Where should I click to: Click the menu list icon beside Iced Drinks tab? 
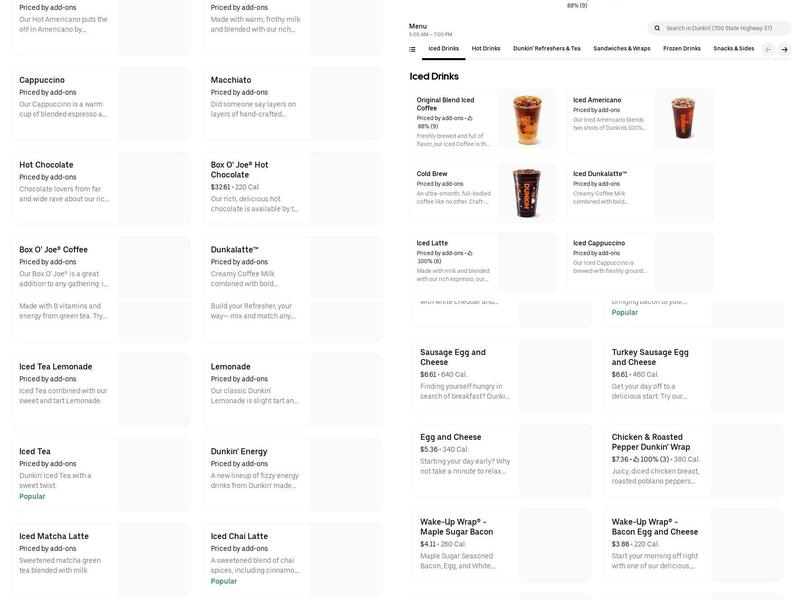click(x=412, y=49)
